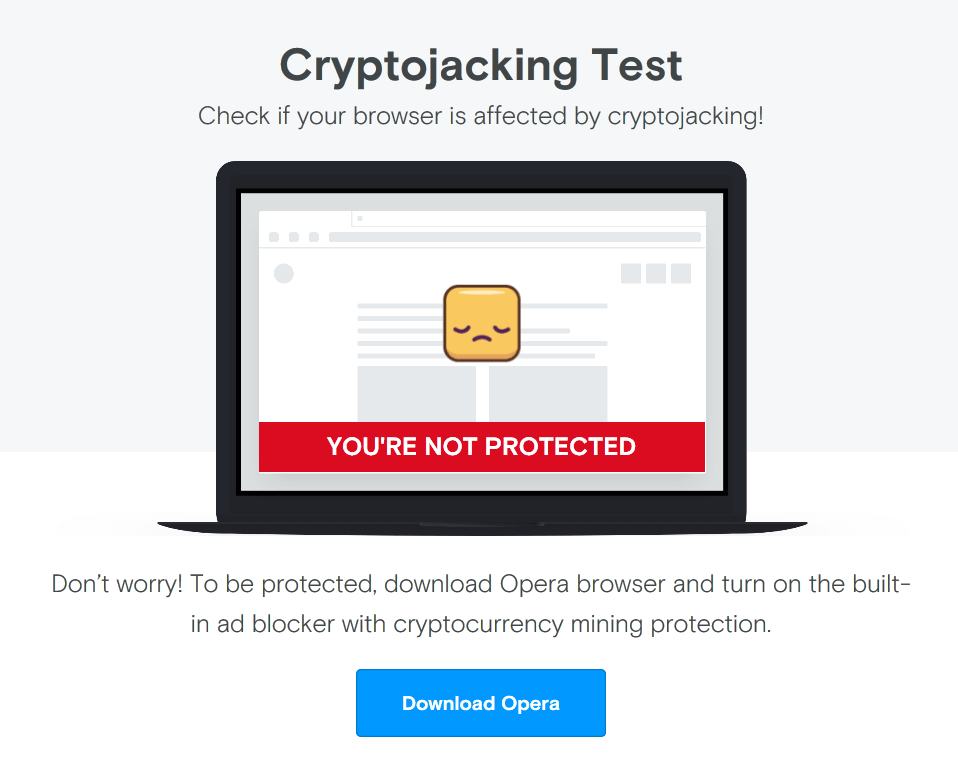Viewport: 958px width, 765px height.
Task: Click the gray circle avatar in mock browser
Action: (x=283, y=273)
